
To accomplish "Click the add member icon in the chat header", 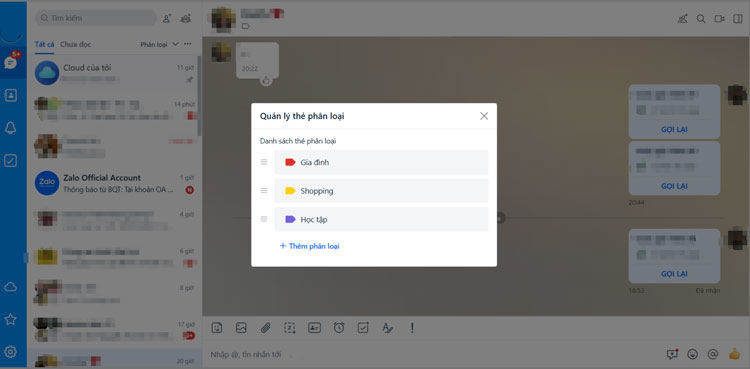I will click(x=683, y=19).
